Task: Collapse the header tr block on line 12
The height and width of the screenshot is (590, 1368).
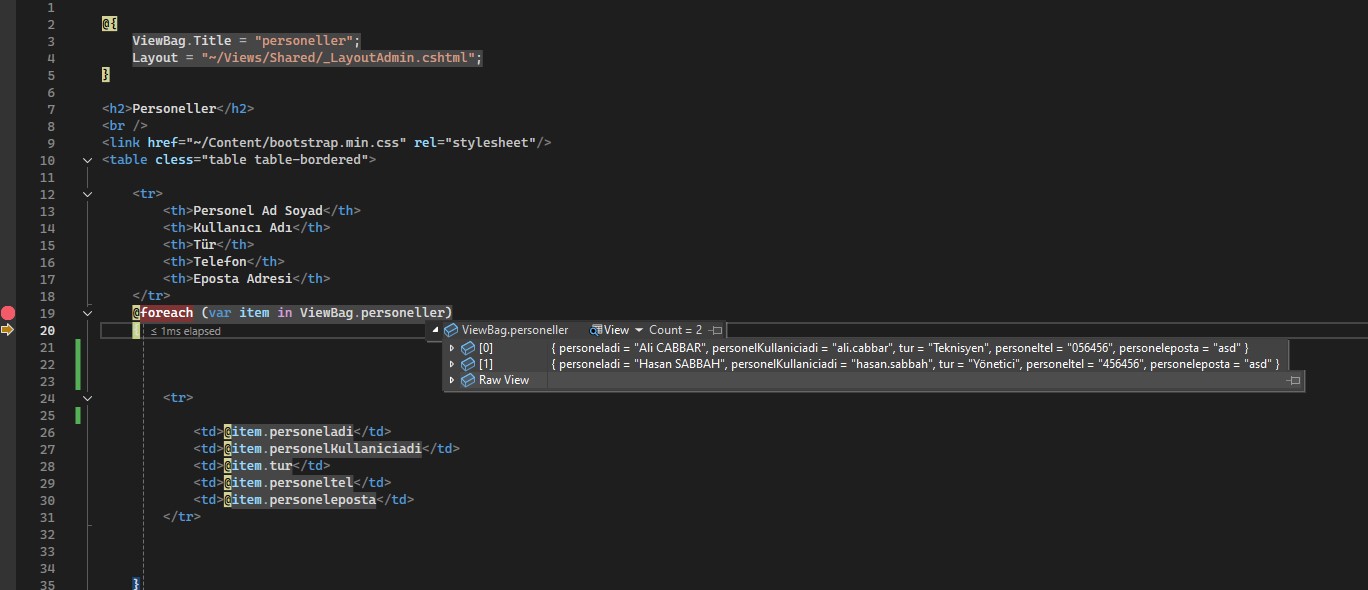Action: coord(87,194)
